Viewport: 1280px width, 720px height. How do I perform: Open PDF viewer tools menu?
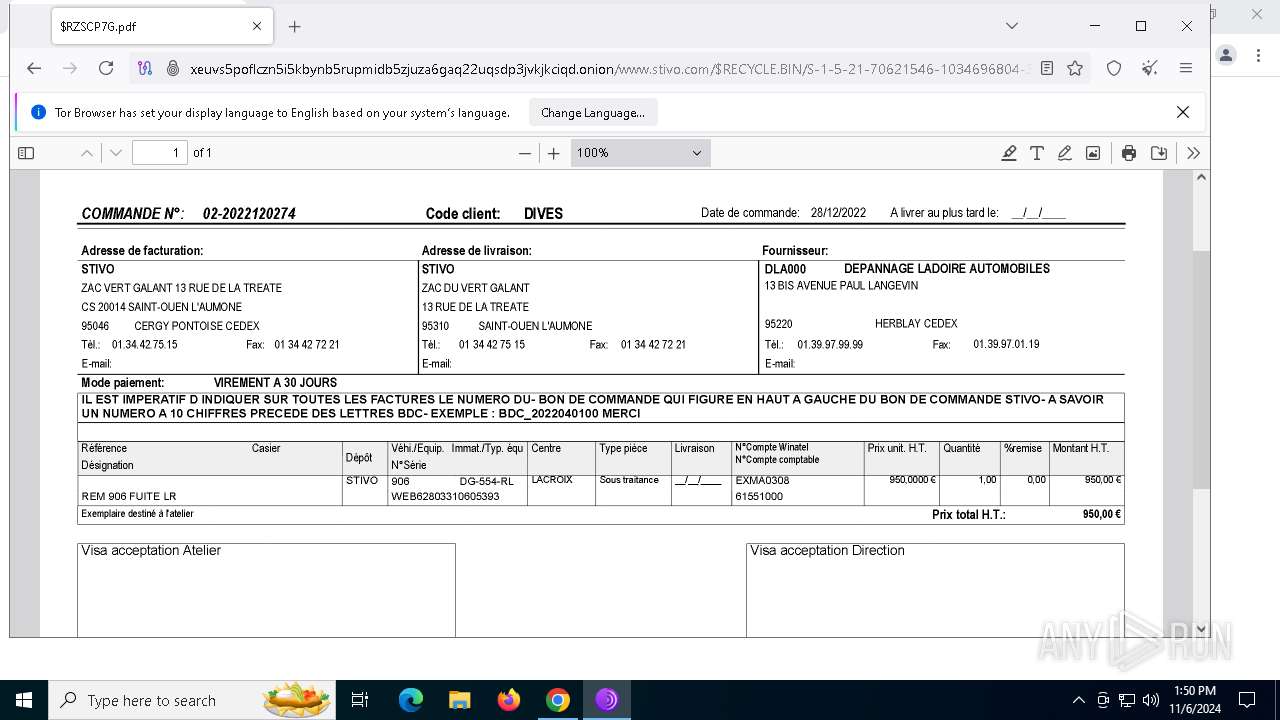coord(1193,153)
